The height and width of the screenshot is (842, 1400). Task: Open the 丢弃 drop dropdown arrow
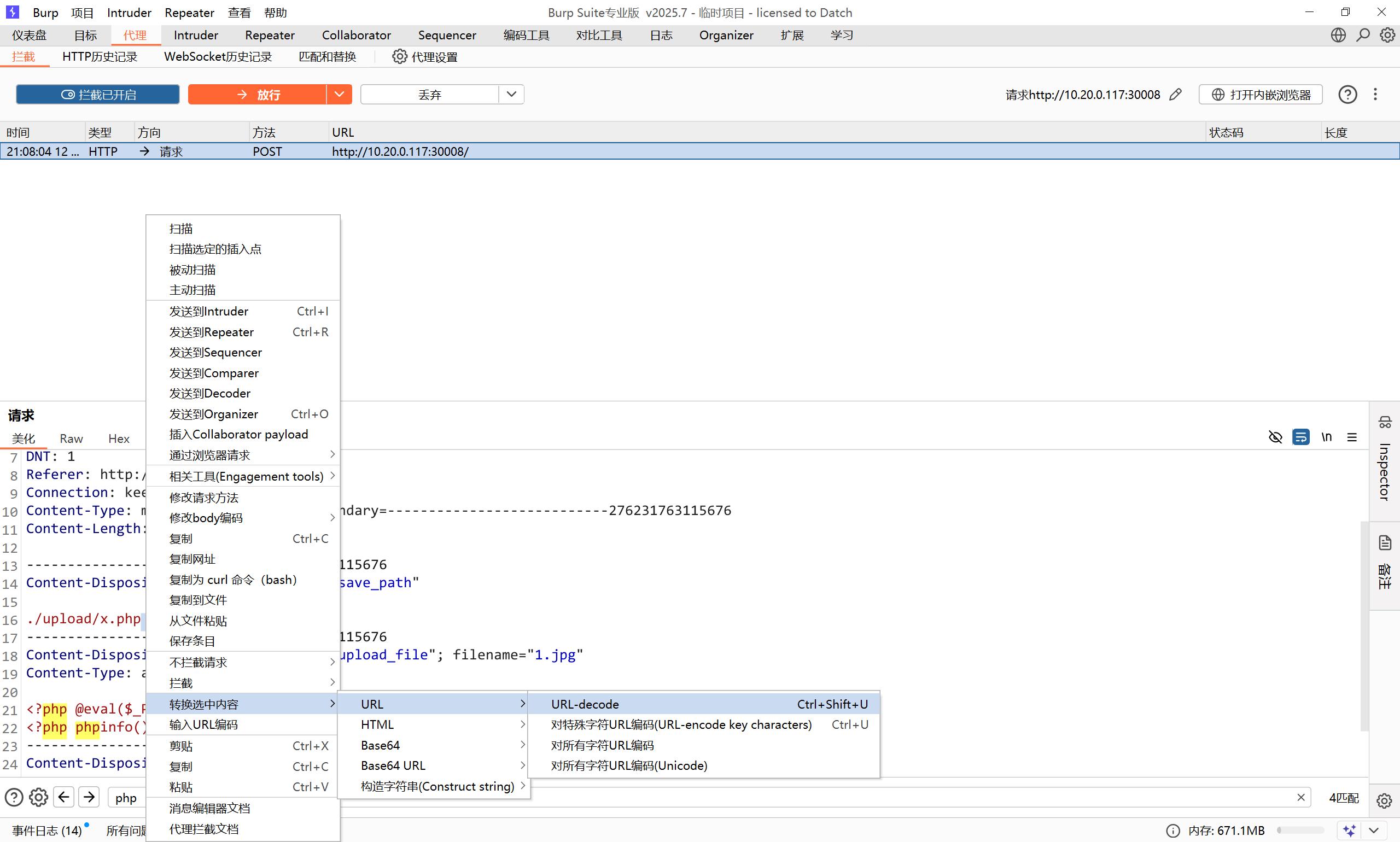[511, 94]
